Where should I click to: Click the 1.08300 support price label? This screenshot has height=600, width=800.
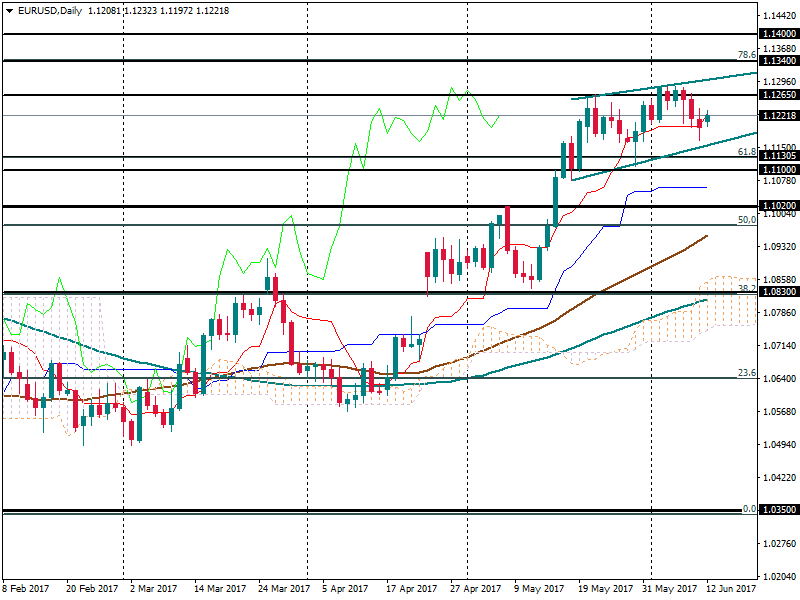[x=778, y=291]
